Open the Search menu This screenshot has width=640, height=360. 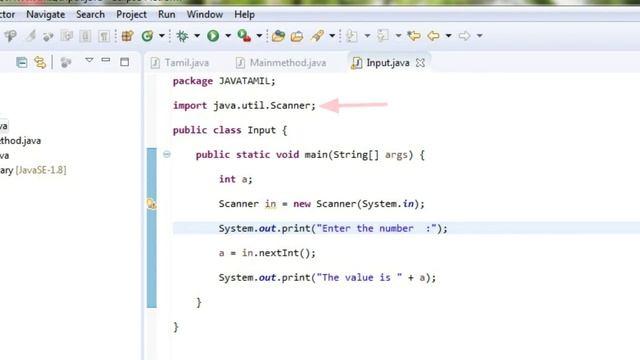[x=90, y=15]
